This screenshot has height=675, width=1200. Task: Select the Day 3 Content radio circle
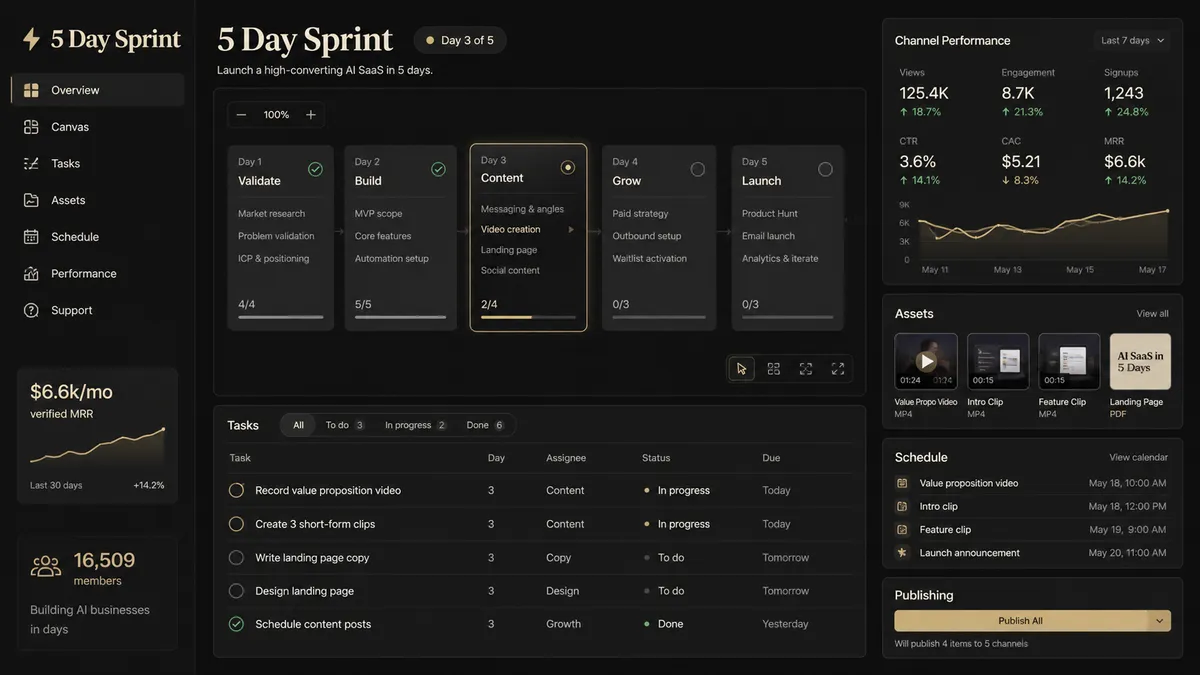click(568, 167)
